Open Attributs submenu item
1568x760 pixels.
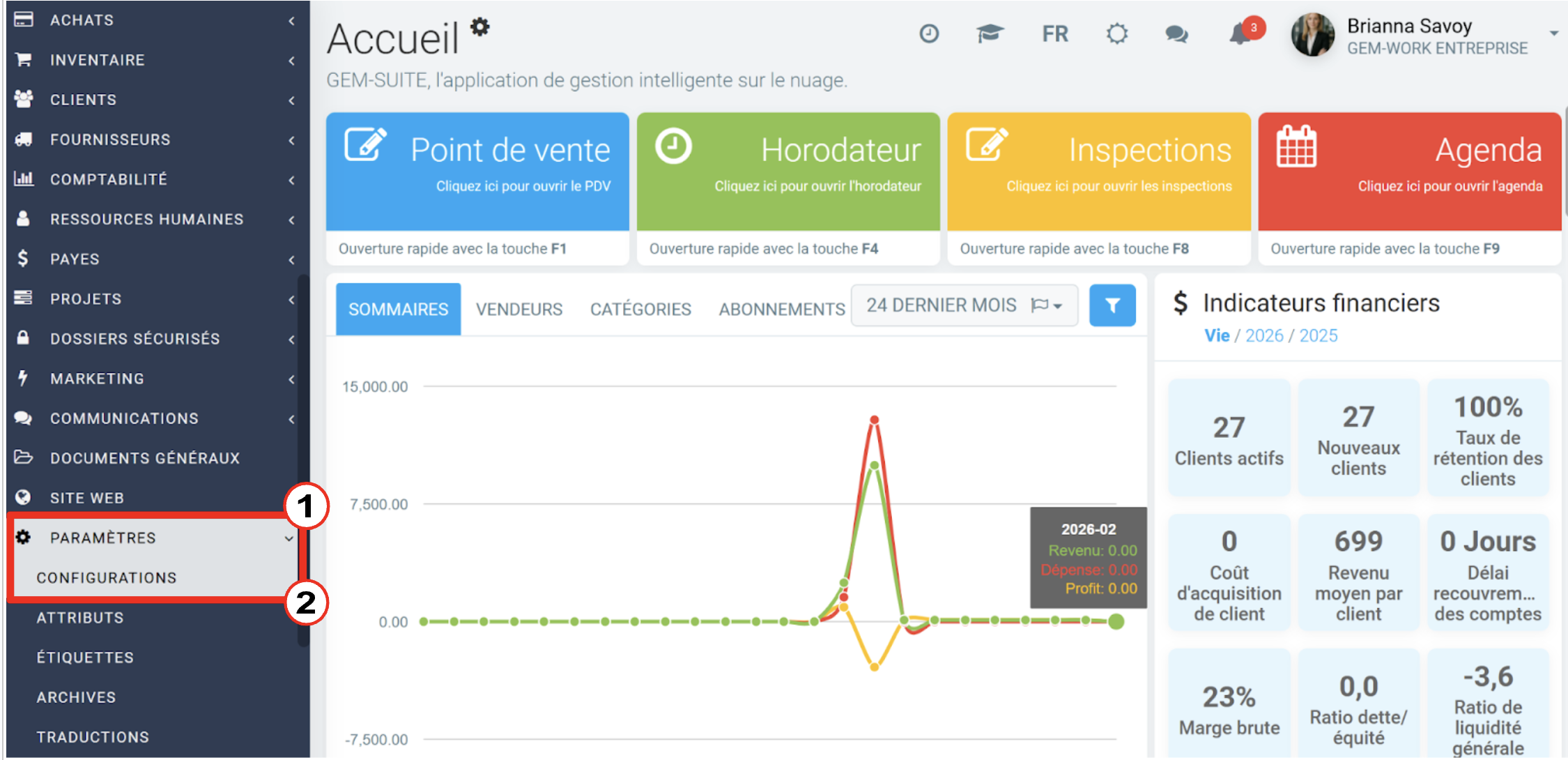click(80, 618)
